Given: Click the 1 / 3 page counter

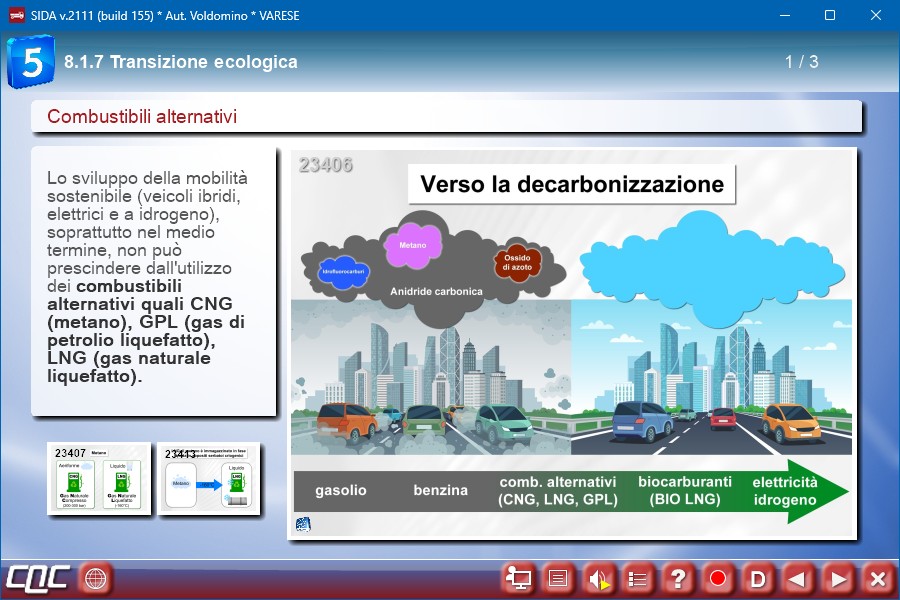Looking at the screenshot, I should pyautogui.click(x=801, y=62).
